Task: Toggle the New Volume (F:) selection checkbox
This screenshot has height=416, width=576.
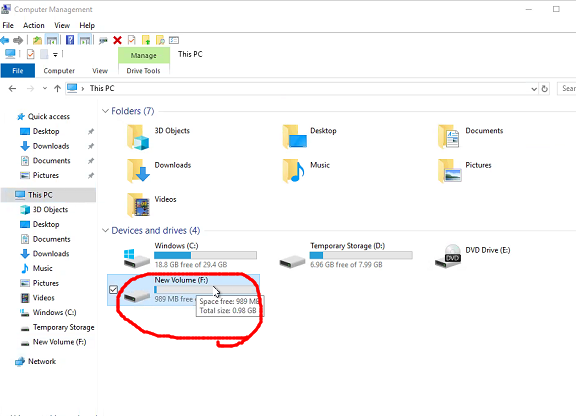Action: click(114, 290)
